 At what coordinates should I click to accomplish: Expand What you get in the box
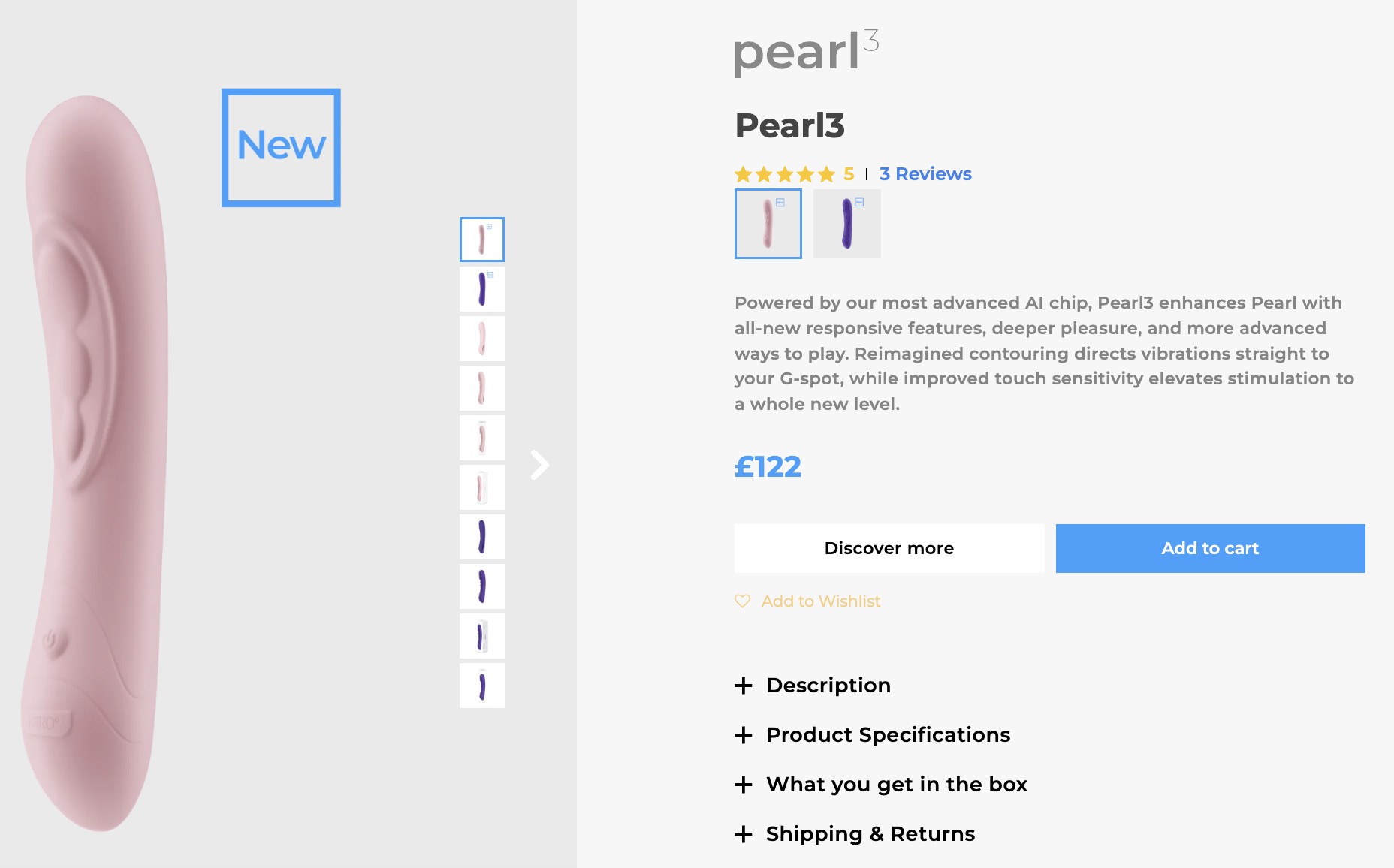(897, 785)
